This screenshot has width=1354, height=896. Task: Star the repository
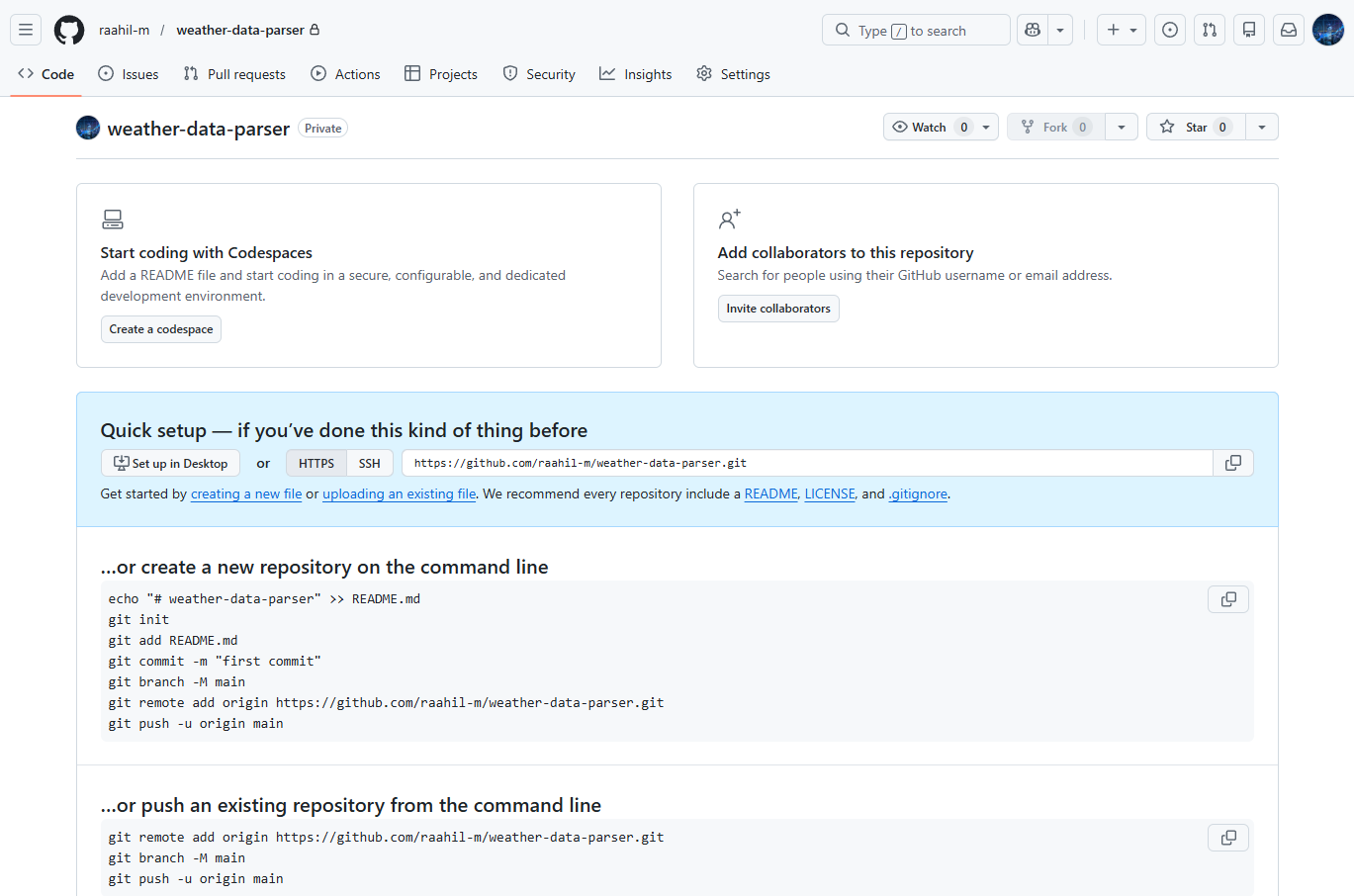click(x=1196, y=127)
